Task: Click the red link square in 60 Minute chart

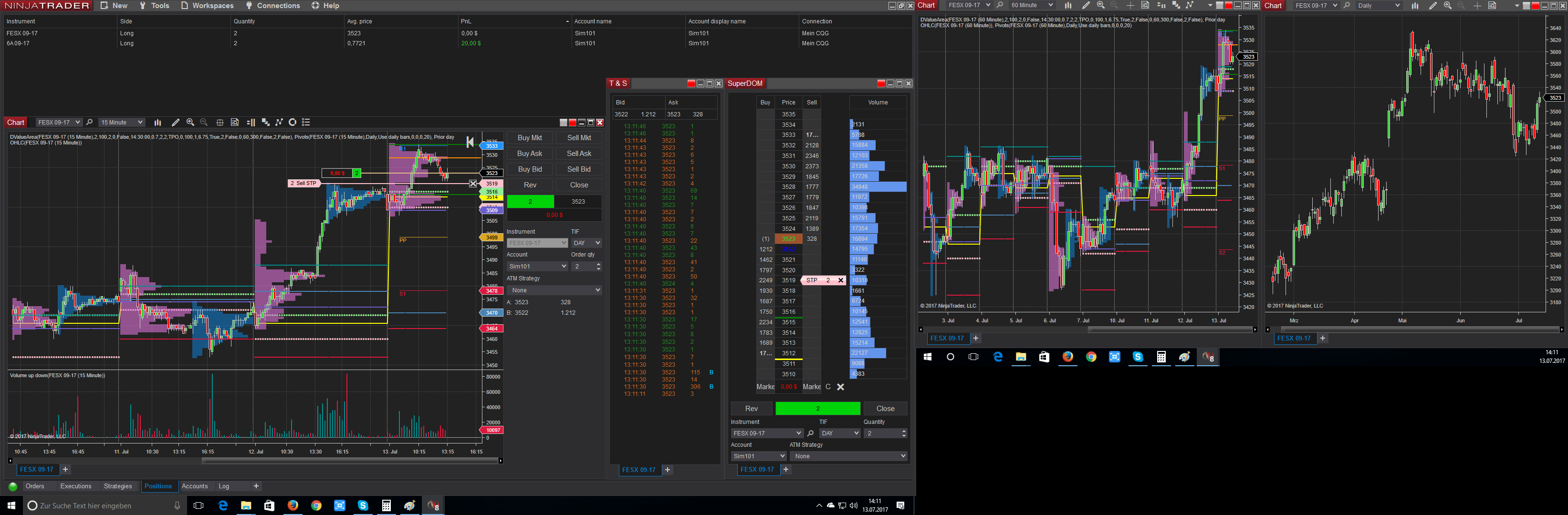Action: click(x=1228, y=5)
